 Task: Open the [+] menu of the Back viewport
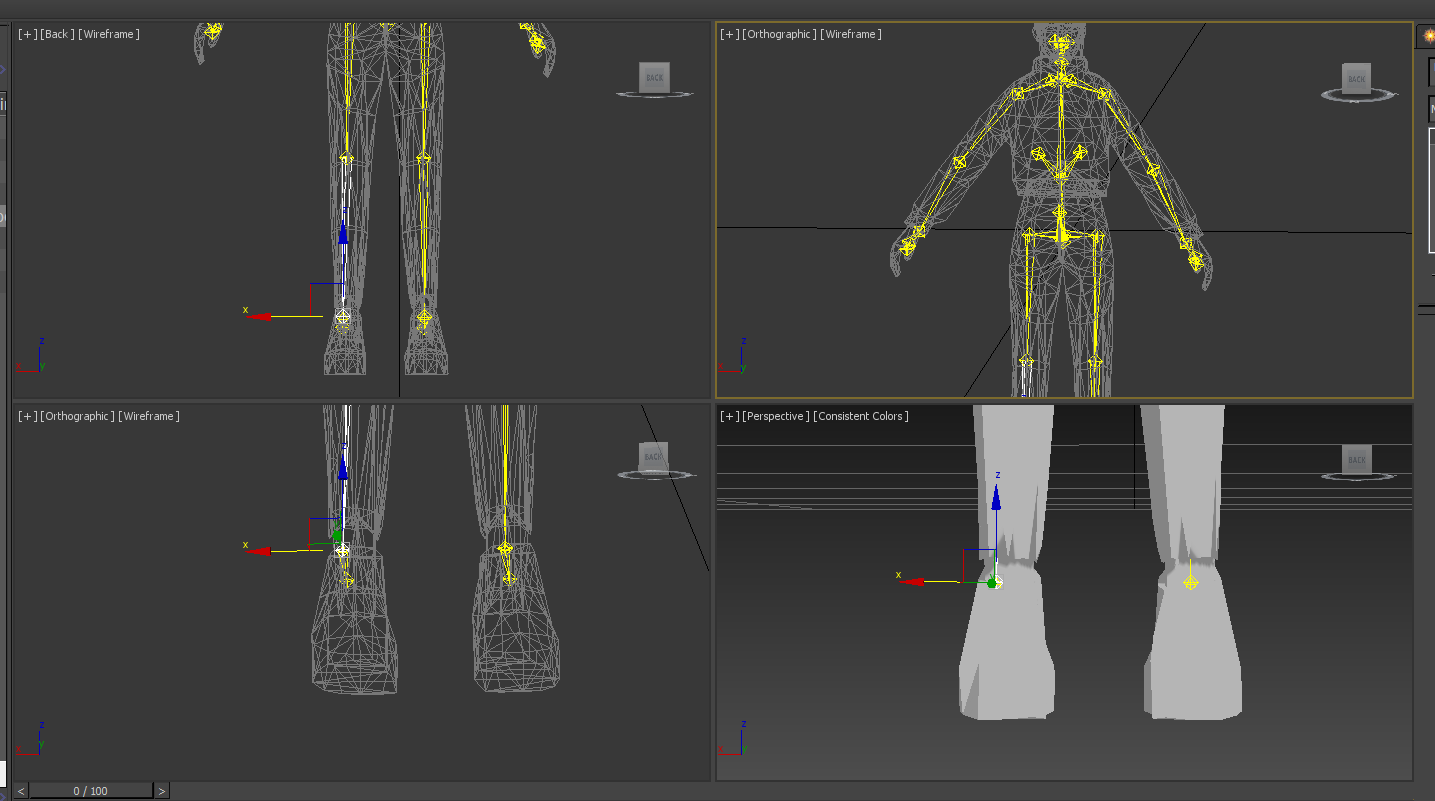click(27, 34)
